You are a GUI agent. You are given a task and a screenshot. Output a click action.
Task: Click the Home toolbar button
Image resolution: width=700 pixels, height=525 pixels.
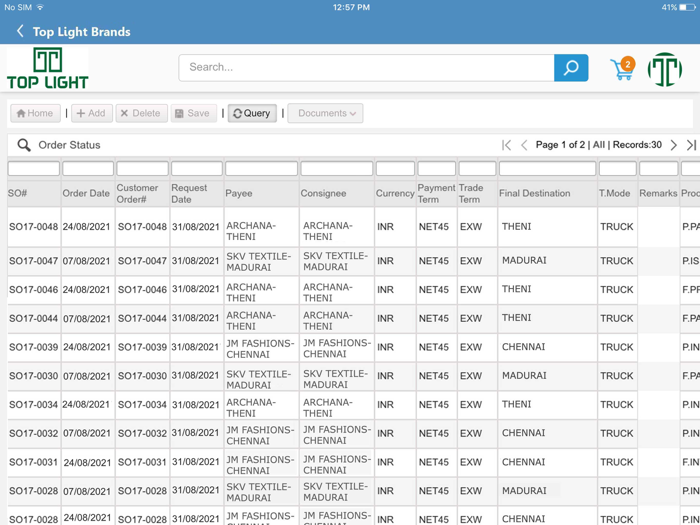pyautogui.click(x=35, y=113)
